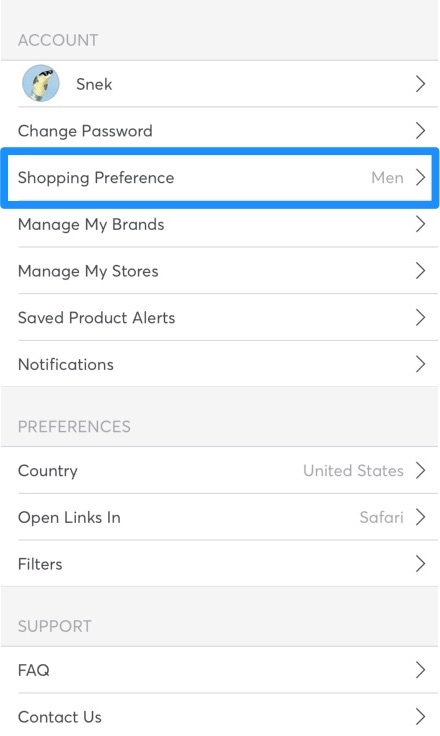The image size is (440, 736).
Task: Open Notifications settings
Action: [220, 364]
